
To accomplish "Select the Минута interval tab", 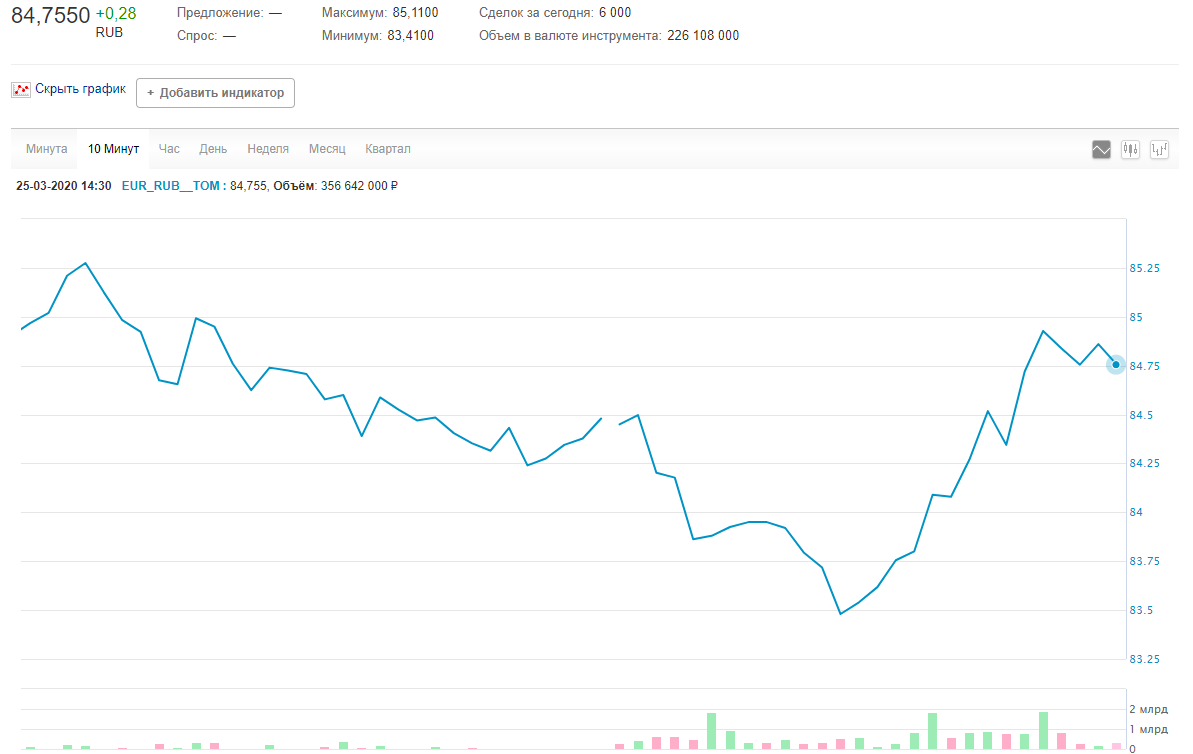I will point(46,149).
